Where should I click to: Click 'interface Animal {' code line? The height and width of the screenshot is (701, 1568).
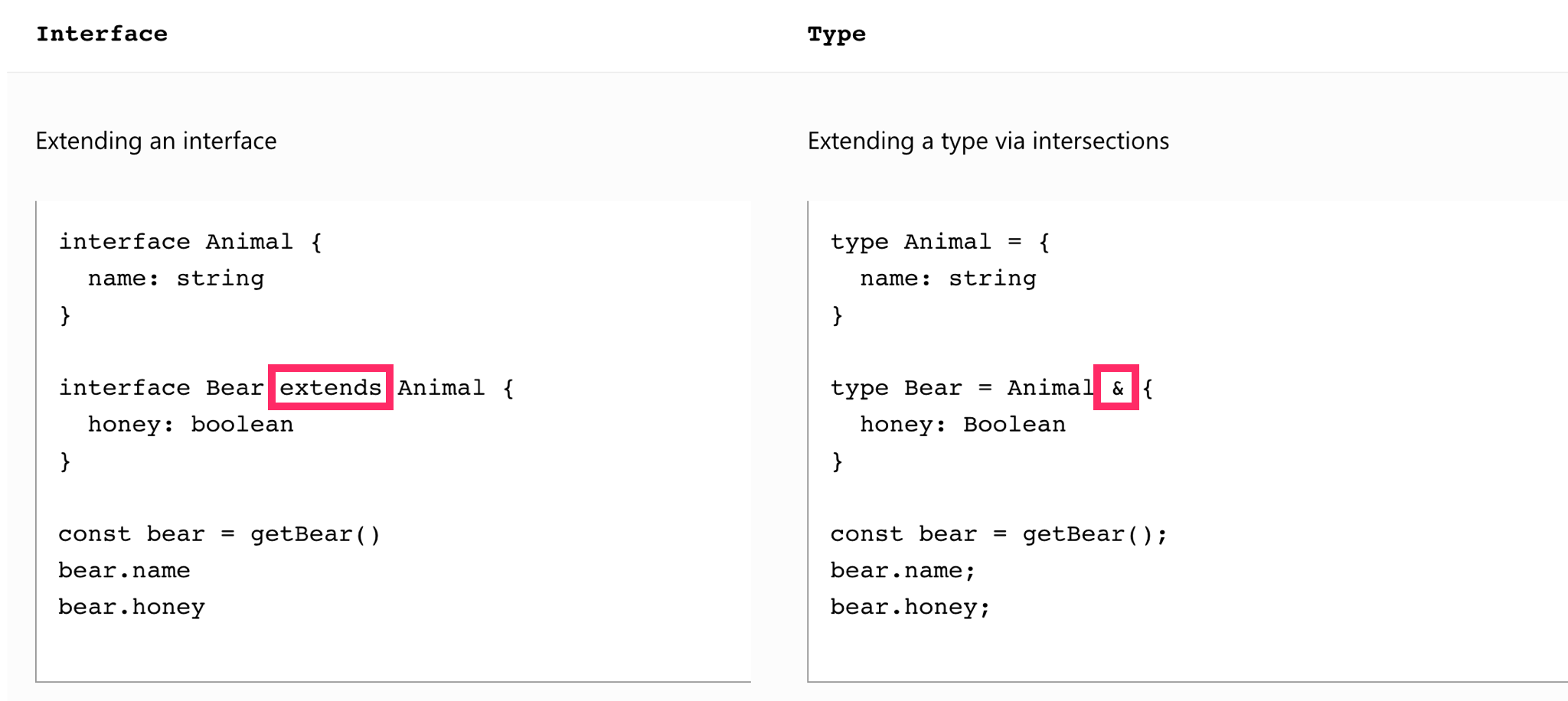(191, 242)
